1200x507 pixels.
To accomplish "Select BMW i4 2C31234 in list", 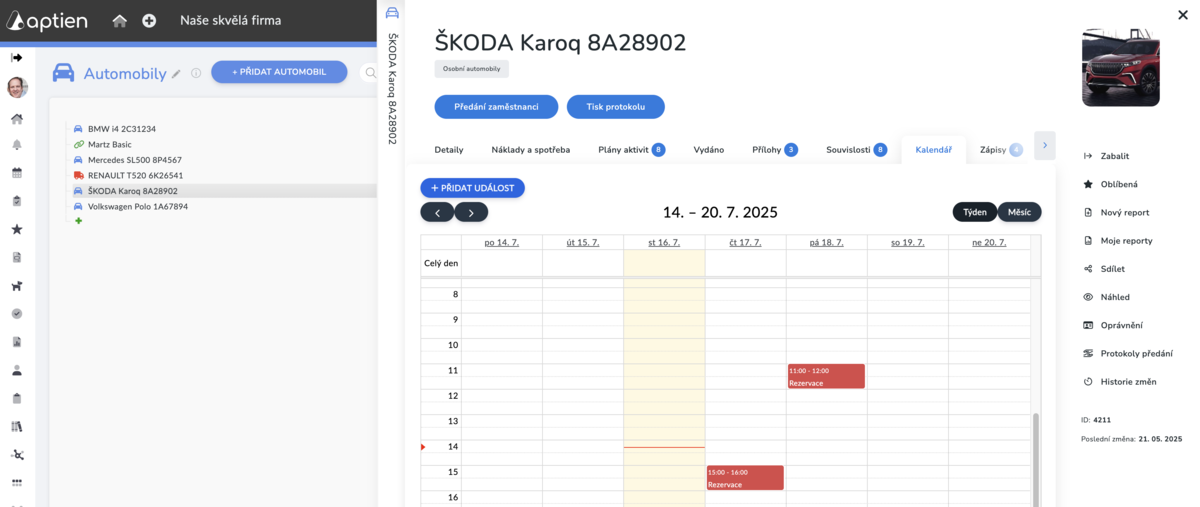I will tap(122, 129).
